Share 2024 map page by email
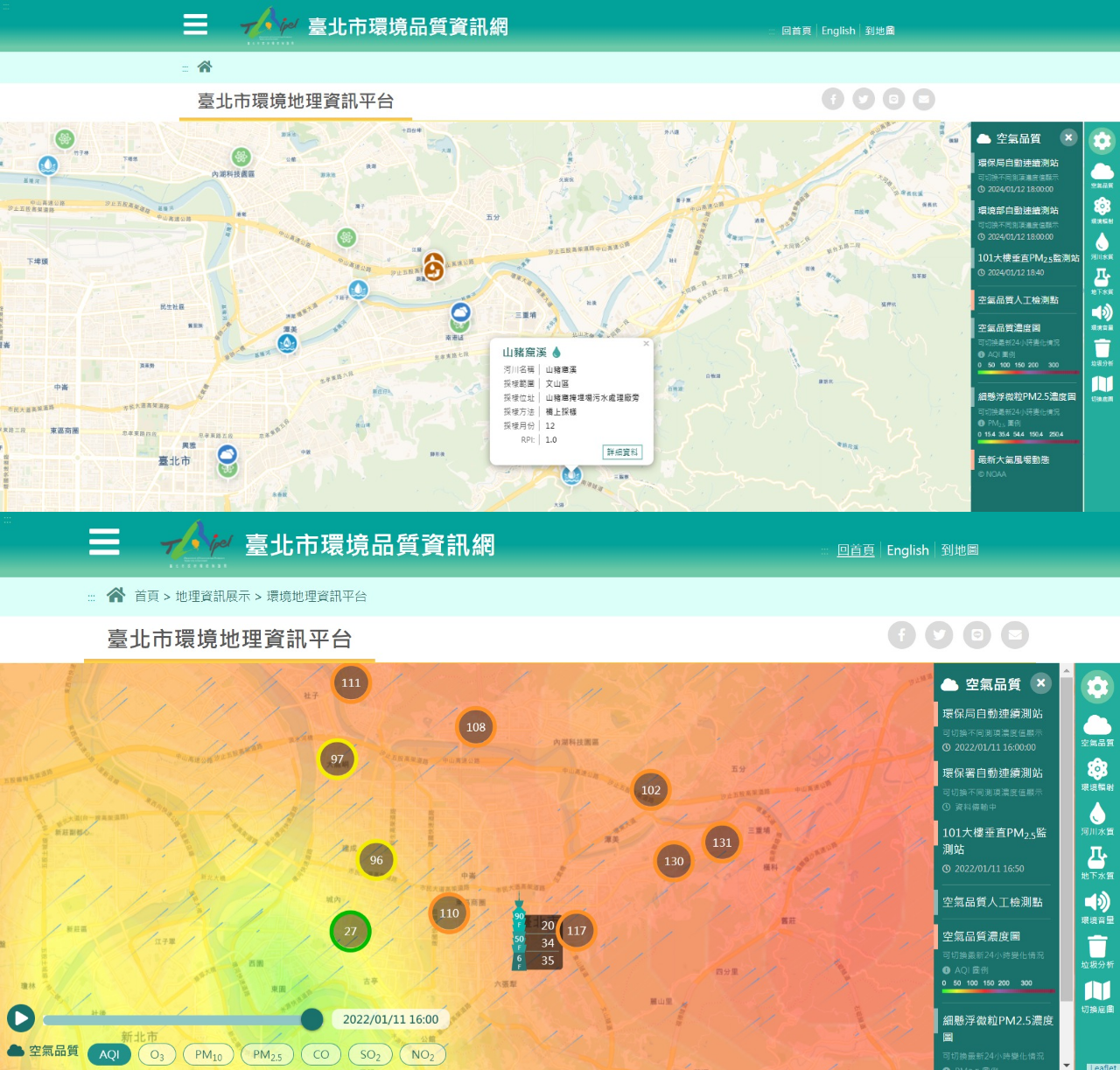1120x1070 pixels. [924, 99]
